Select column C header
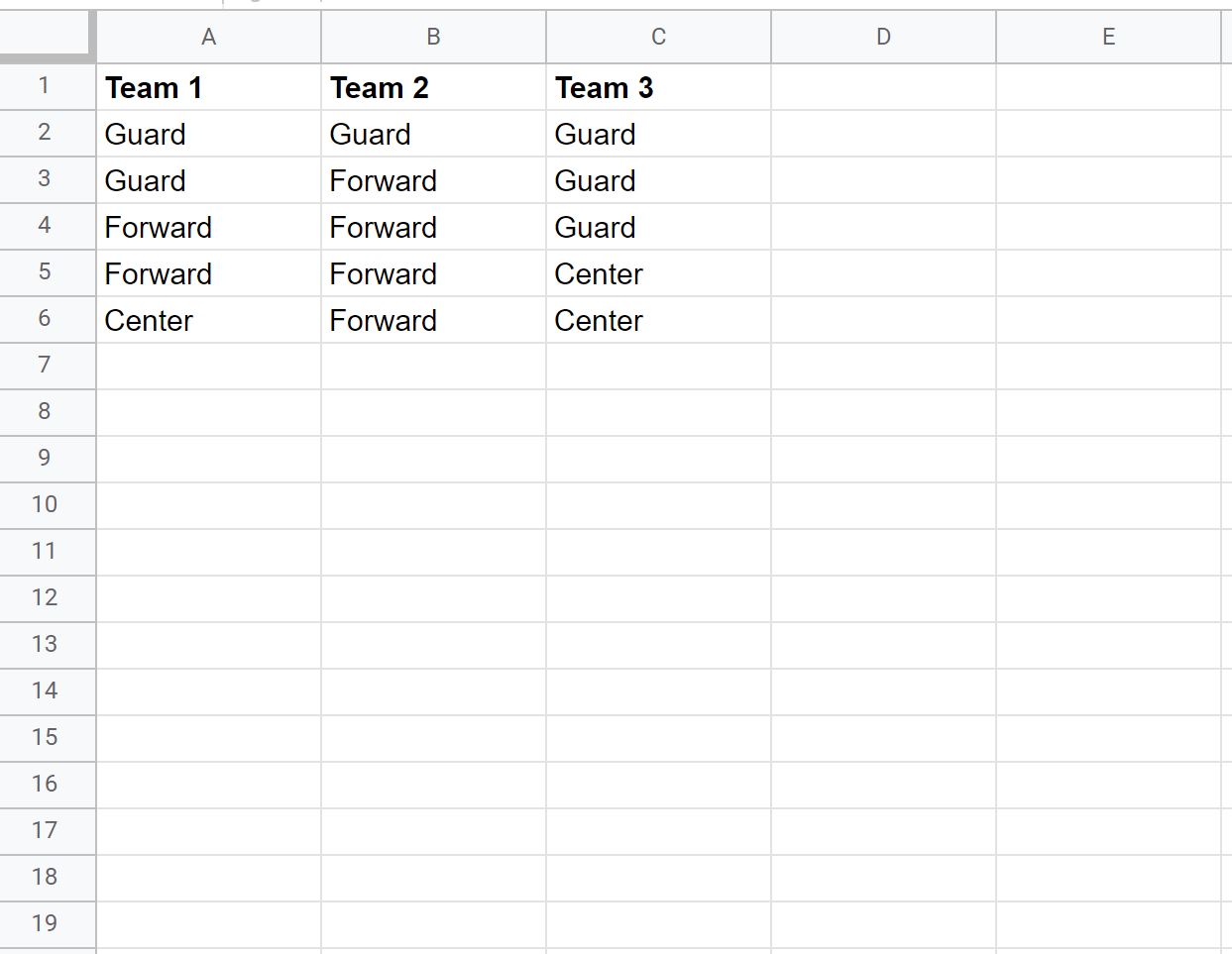 click(657, 37)
